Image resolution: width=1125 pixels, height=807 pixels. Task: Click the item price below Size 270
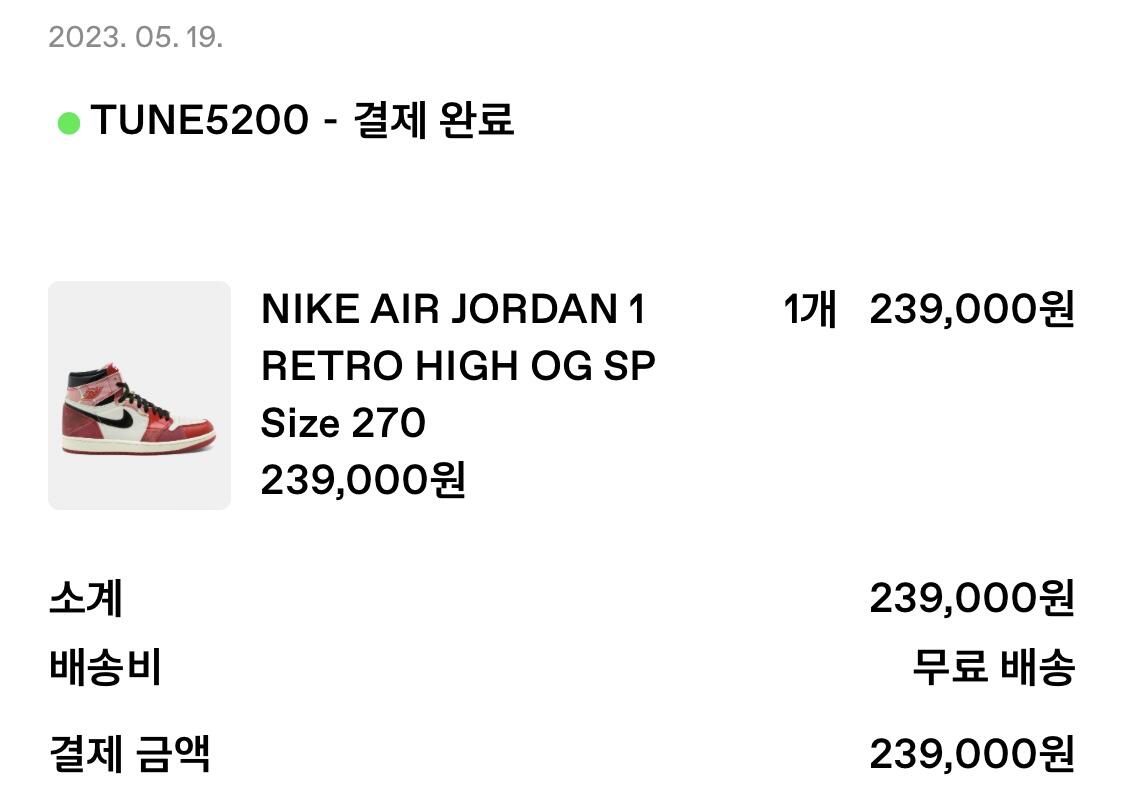pos(363,481)
